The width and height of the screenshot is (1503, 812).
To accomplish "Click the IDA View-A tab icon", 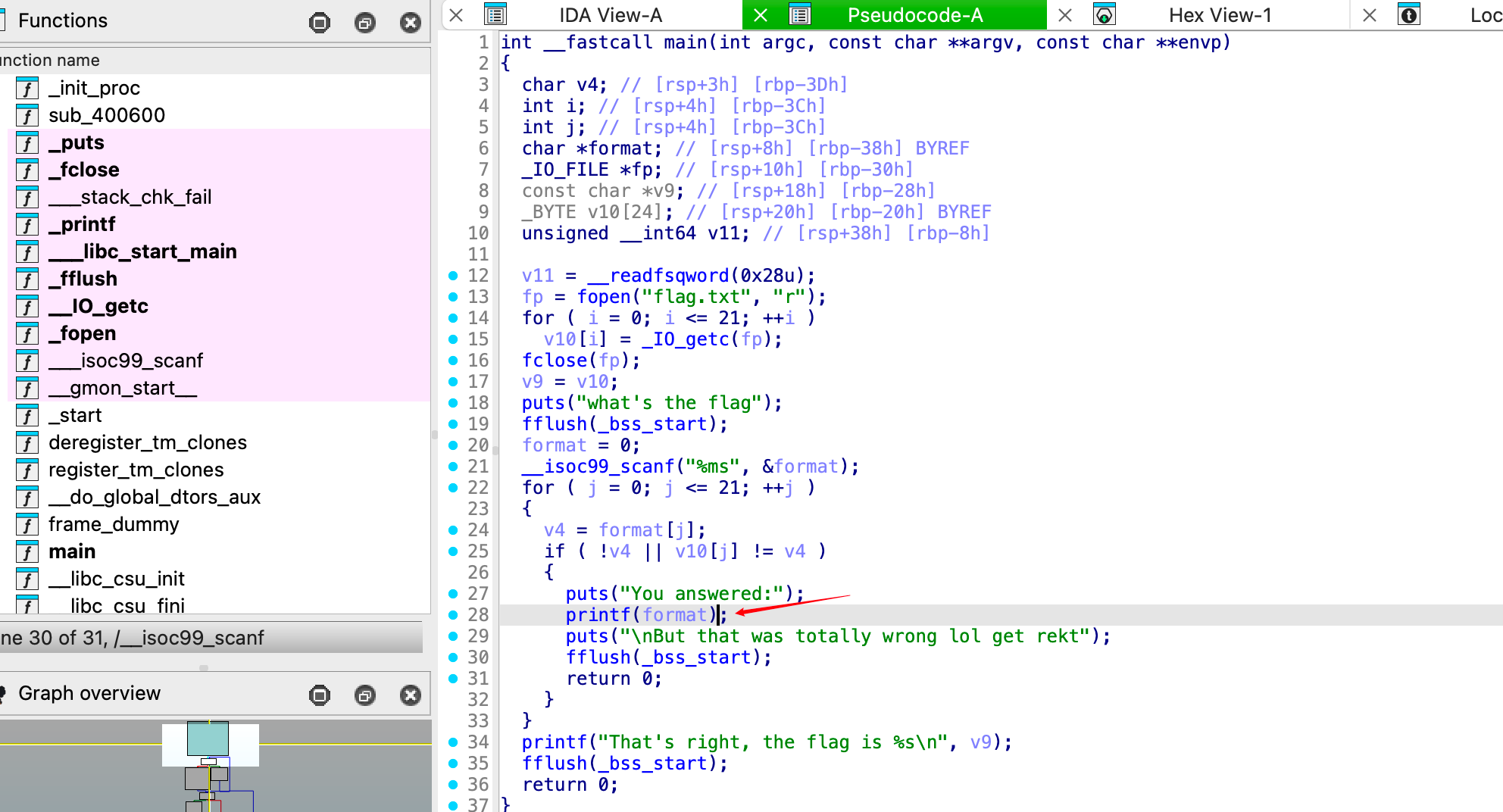I will point(495,15).
